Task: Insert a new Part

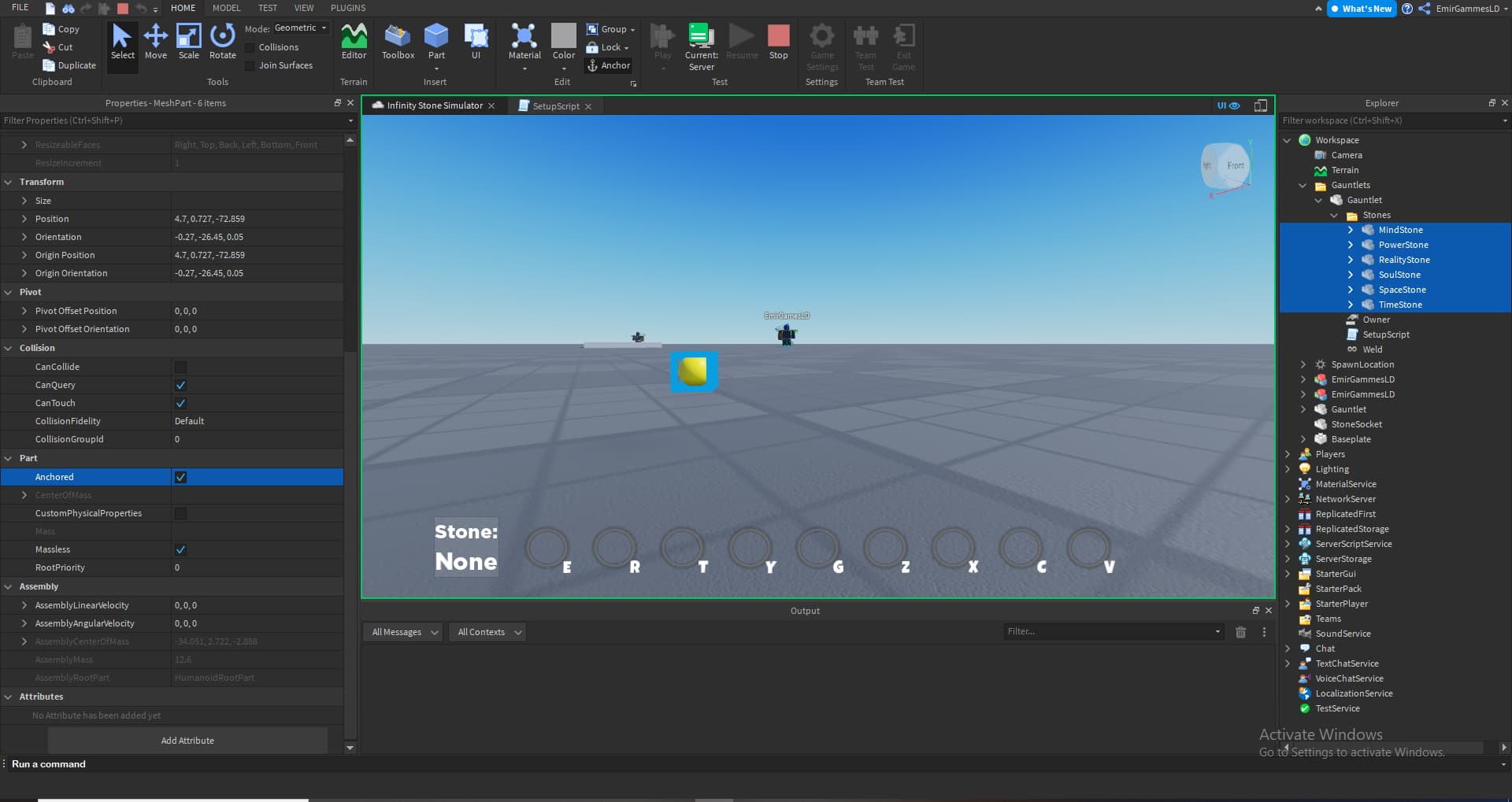Action: click(x=436, y=46)
